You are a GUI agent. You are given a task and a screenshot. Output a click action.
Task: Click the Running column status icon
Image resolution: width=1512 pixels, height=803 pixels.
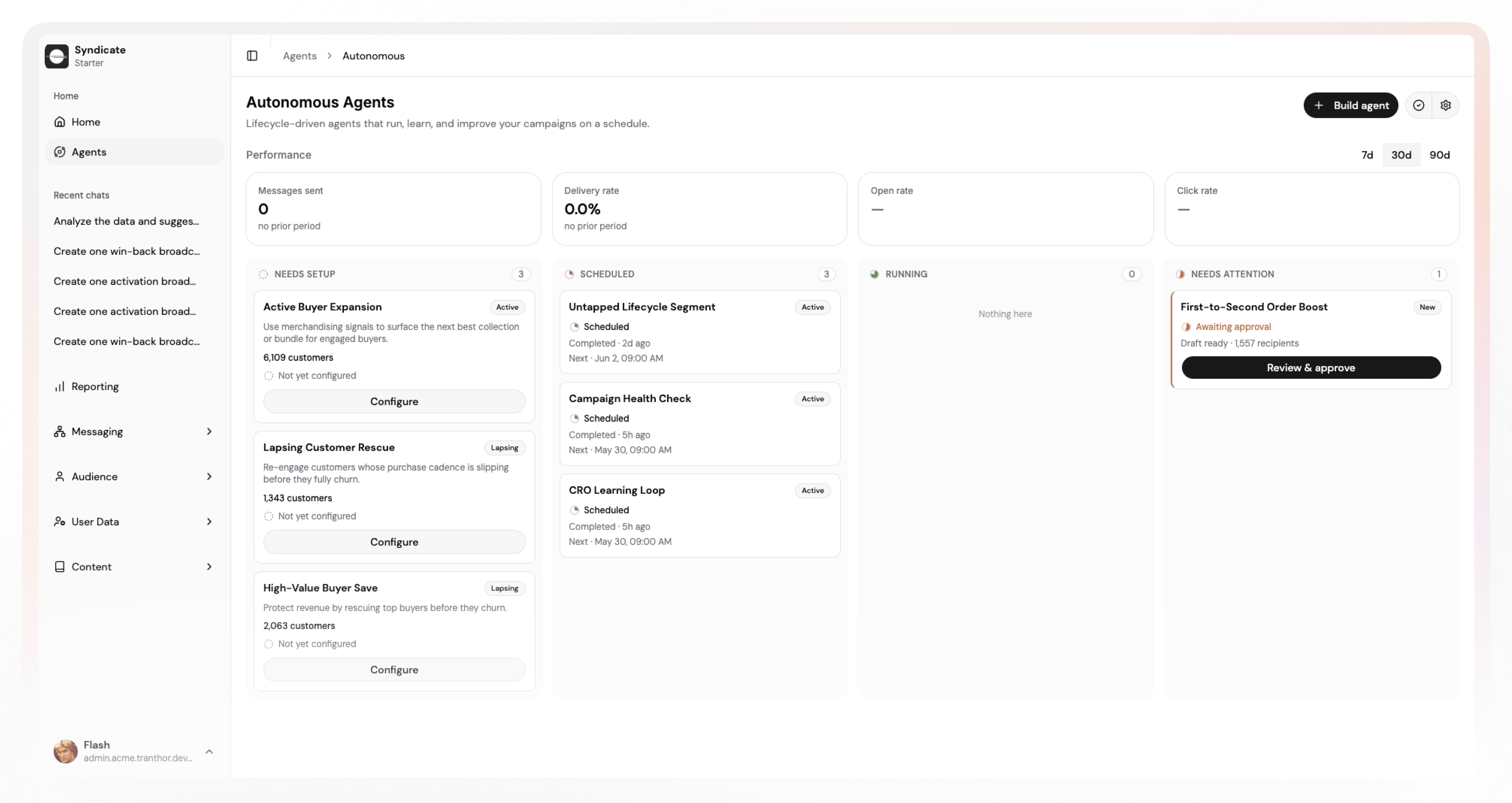coord(875,274)
